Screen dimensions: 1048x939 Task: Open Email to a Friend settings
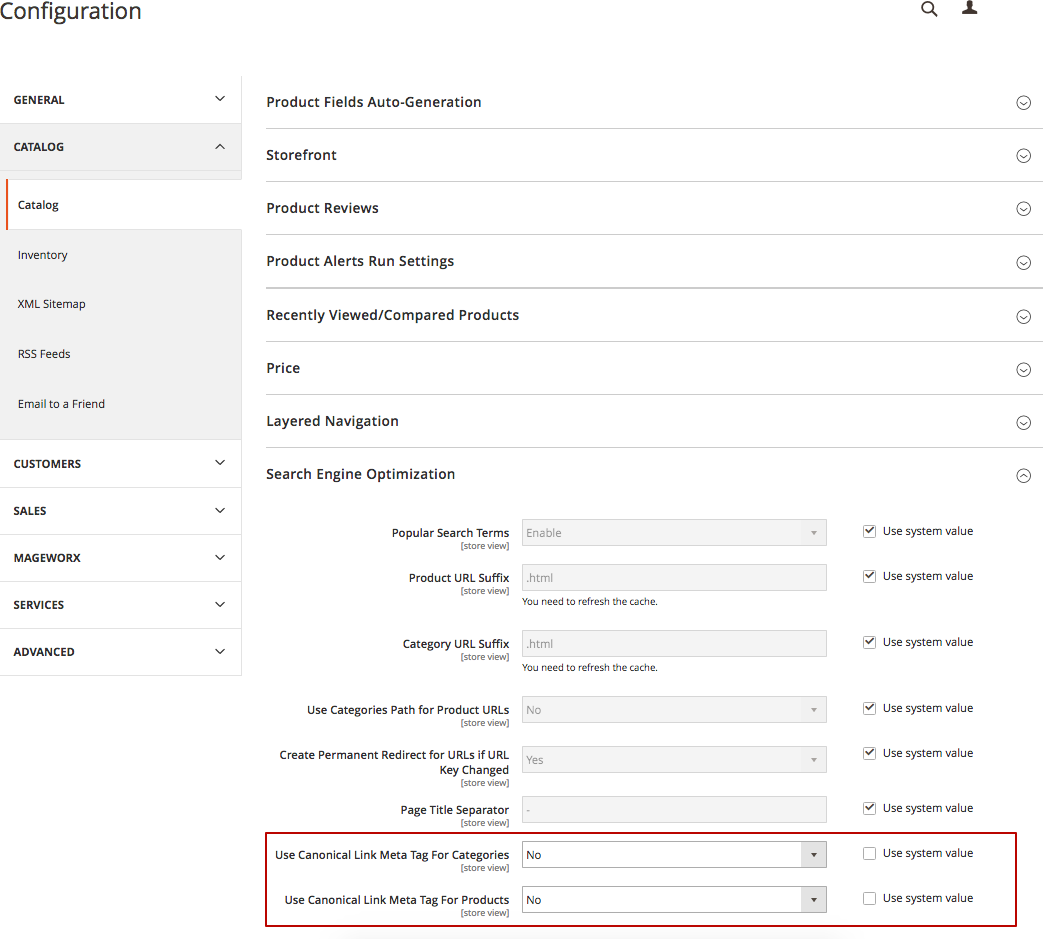61,404
